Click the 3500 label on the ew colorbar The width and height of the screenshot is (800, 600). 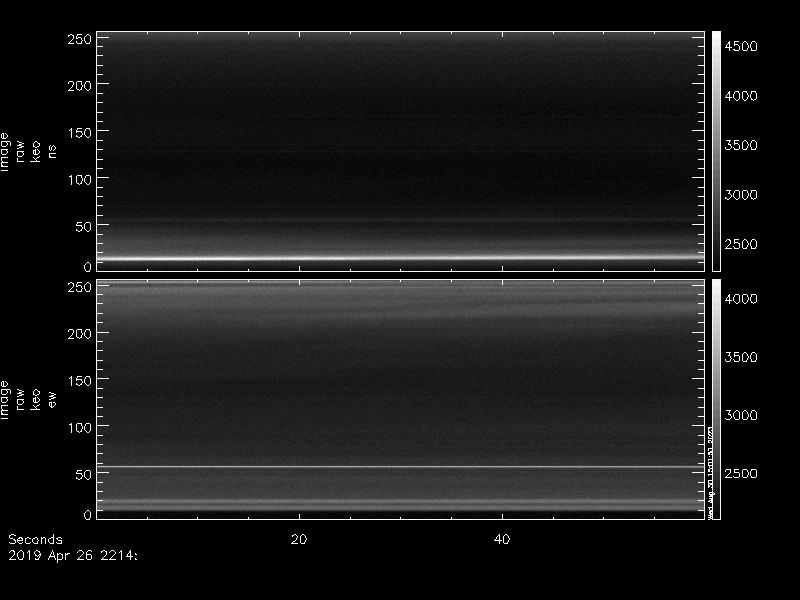[741, 357]
